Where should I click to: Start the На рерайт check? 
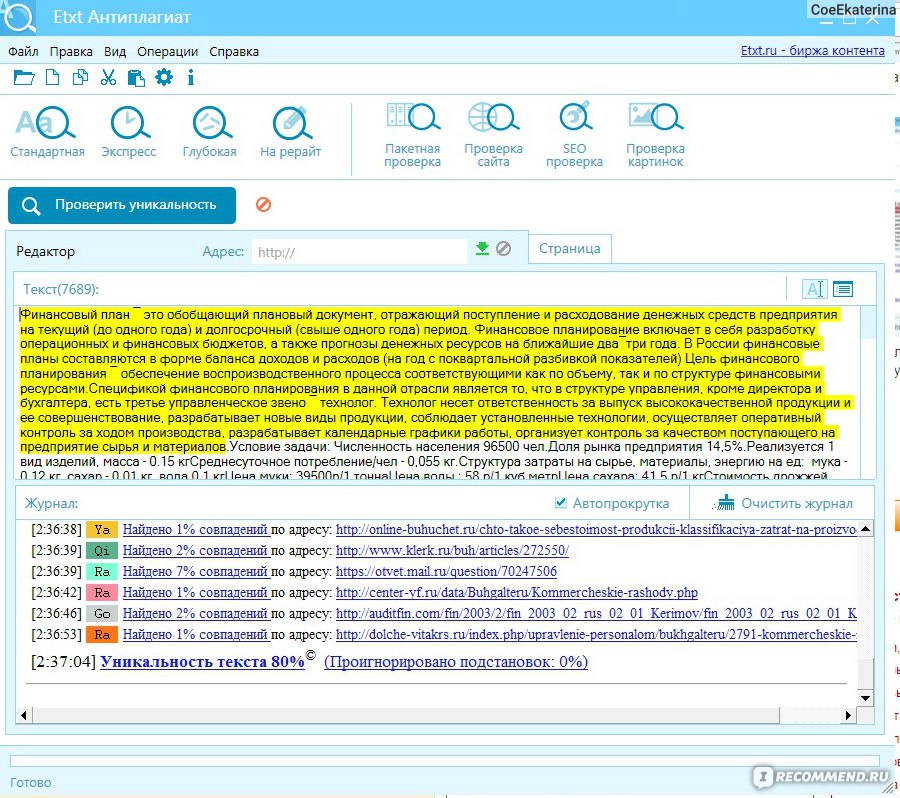coord(291,130)
